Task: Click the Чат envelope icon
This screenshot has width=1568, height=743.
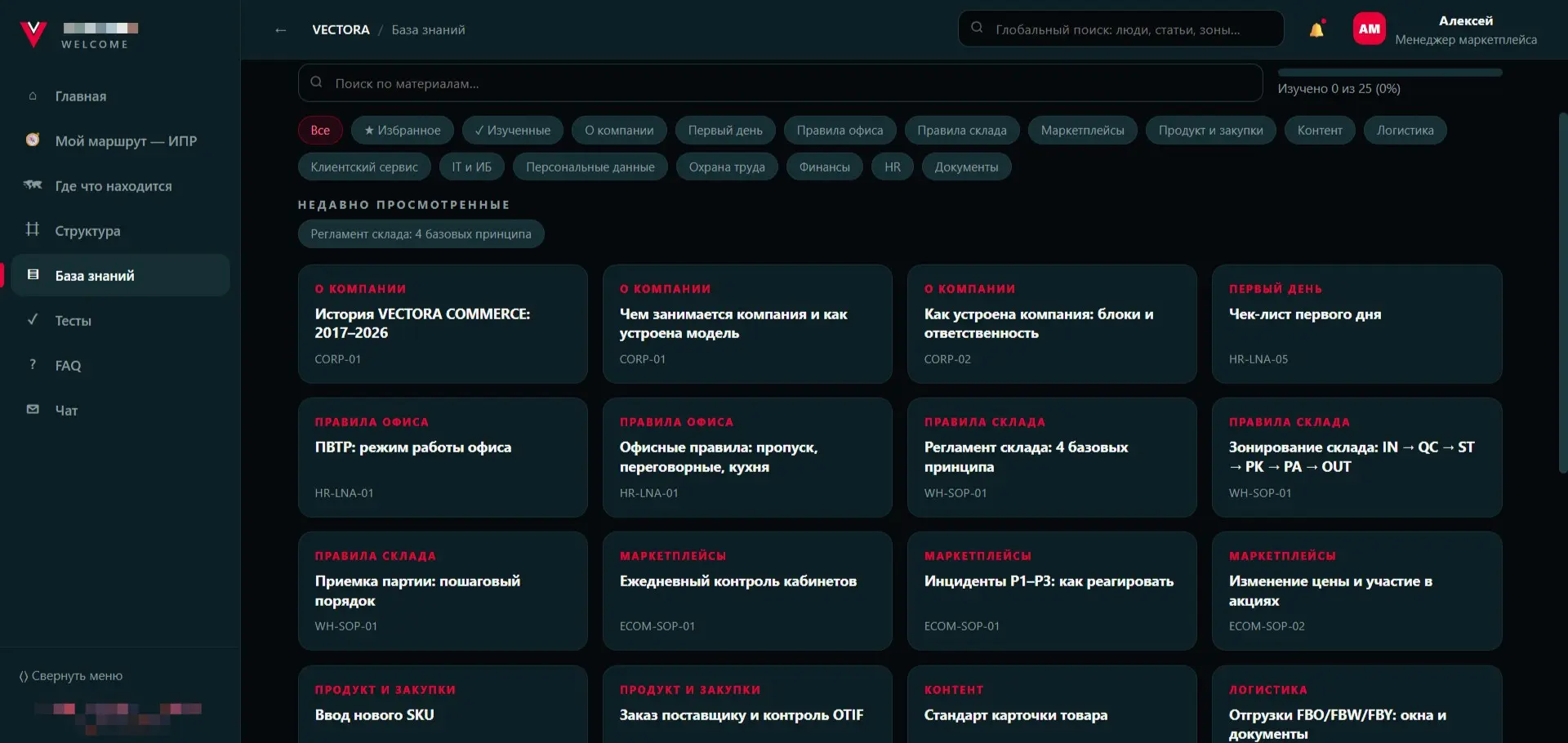Action: (33, 409)
